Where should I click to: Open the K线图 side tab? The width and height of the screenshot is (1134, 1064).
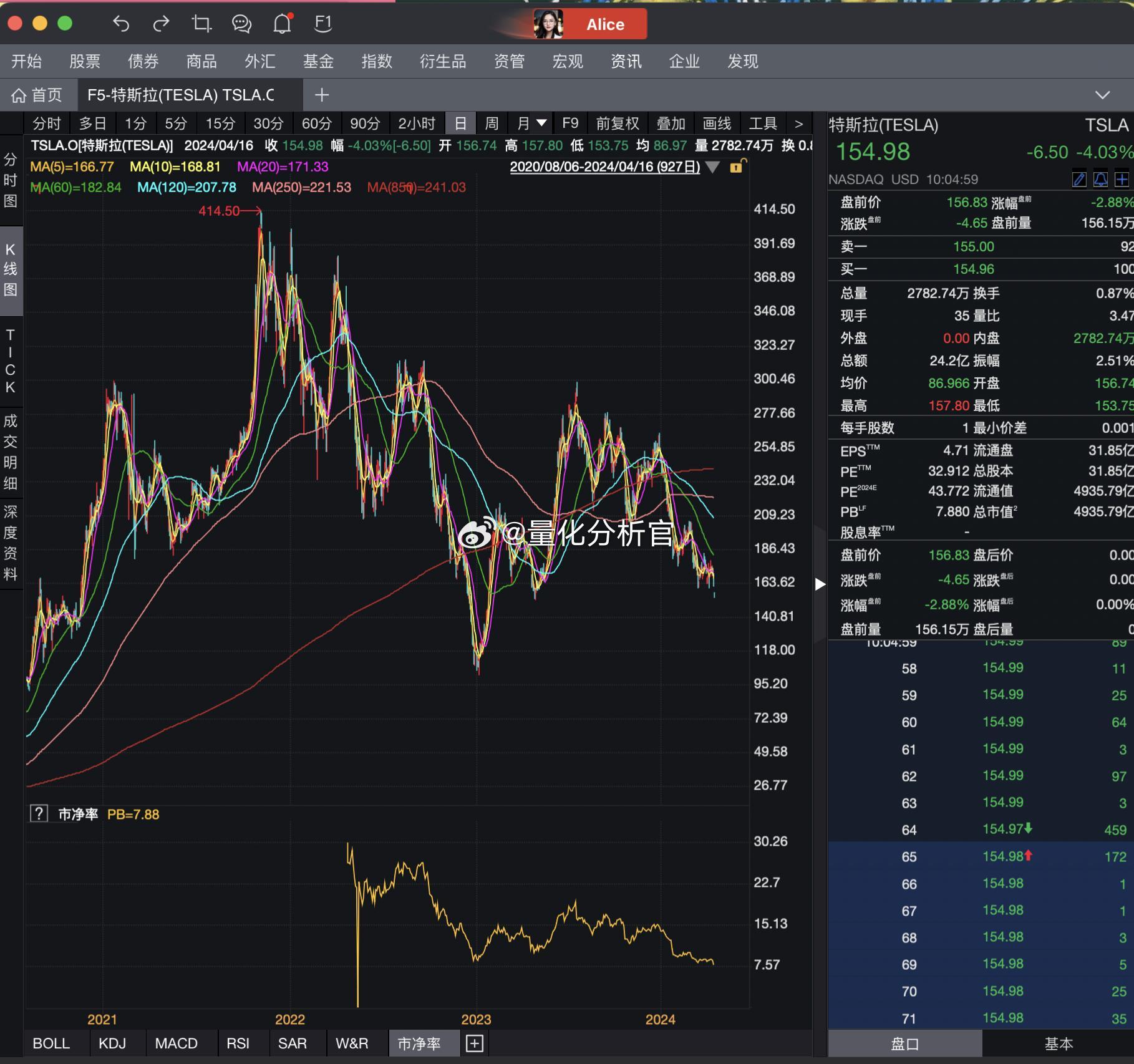11,269
